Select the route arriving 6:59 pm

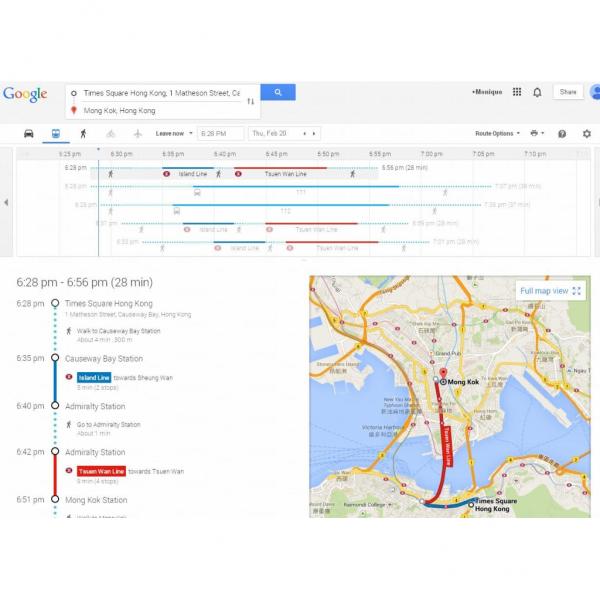[277, 226]
